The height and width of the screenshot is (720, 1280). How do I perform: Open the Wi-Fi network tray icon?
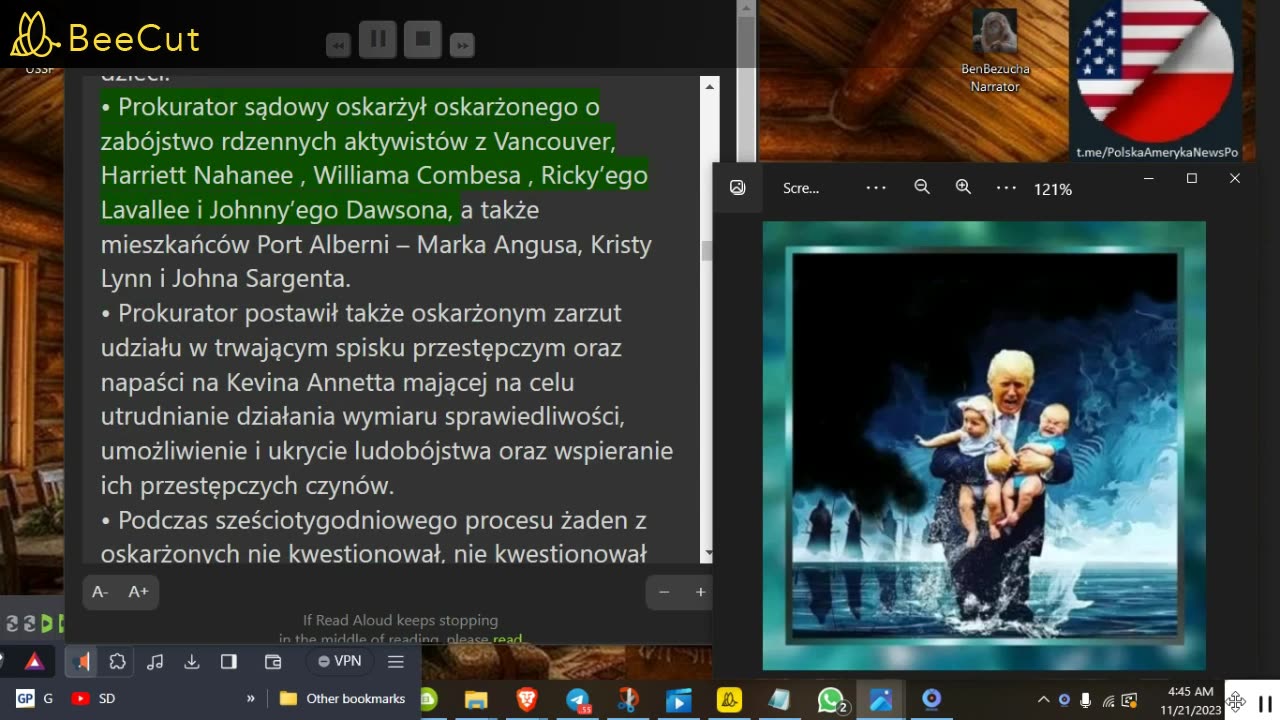tap(1108, 700)
